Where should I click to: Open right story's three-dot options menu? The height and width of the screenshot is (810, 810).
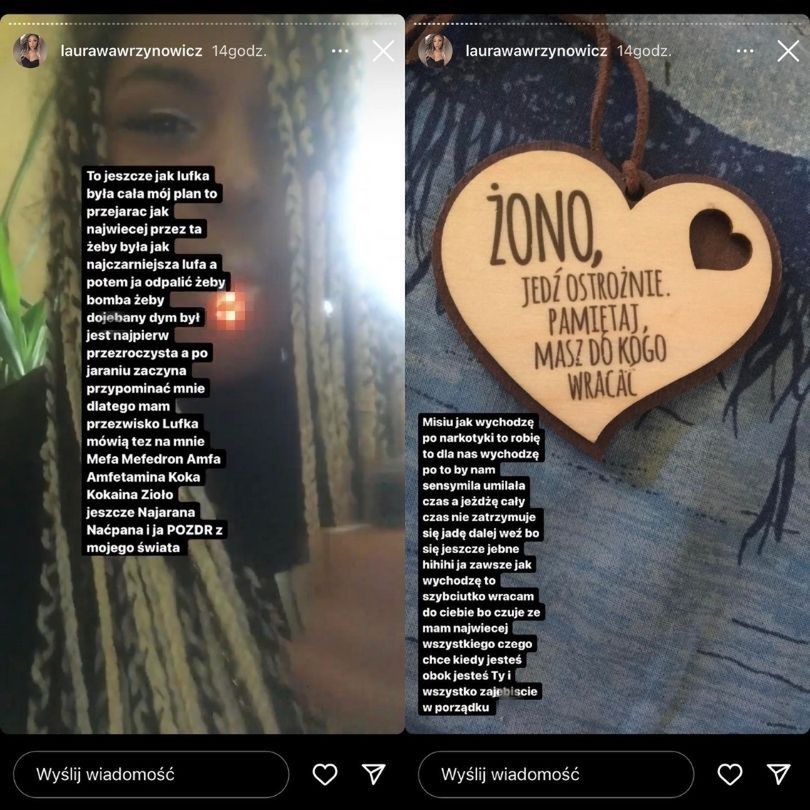coord(745,51)
